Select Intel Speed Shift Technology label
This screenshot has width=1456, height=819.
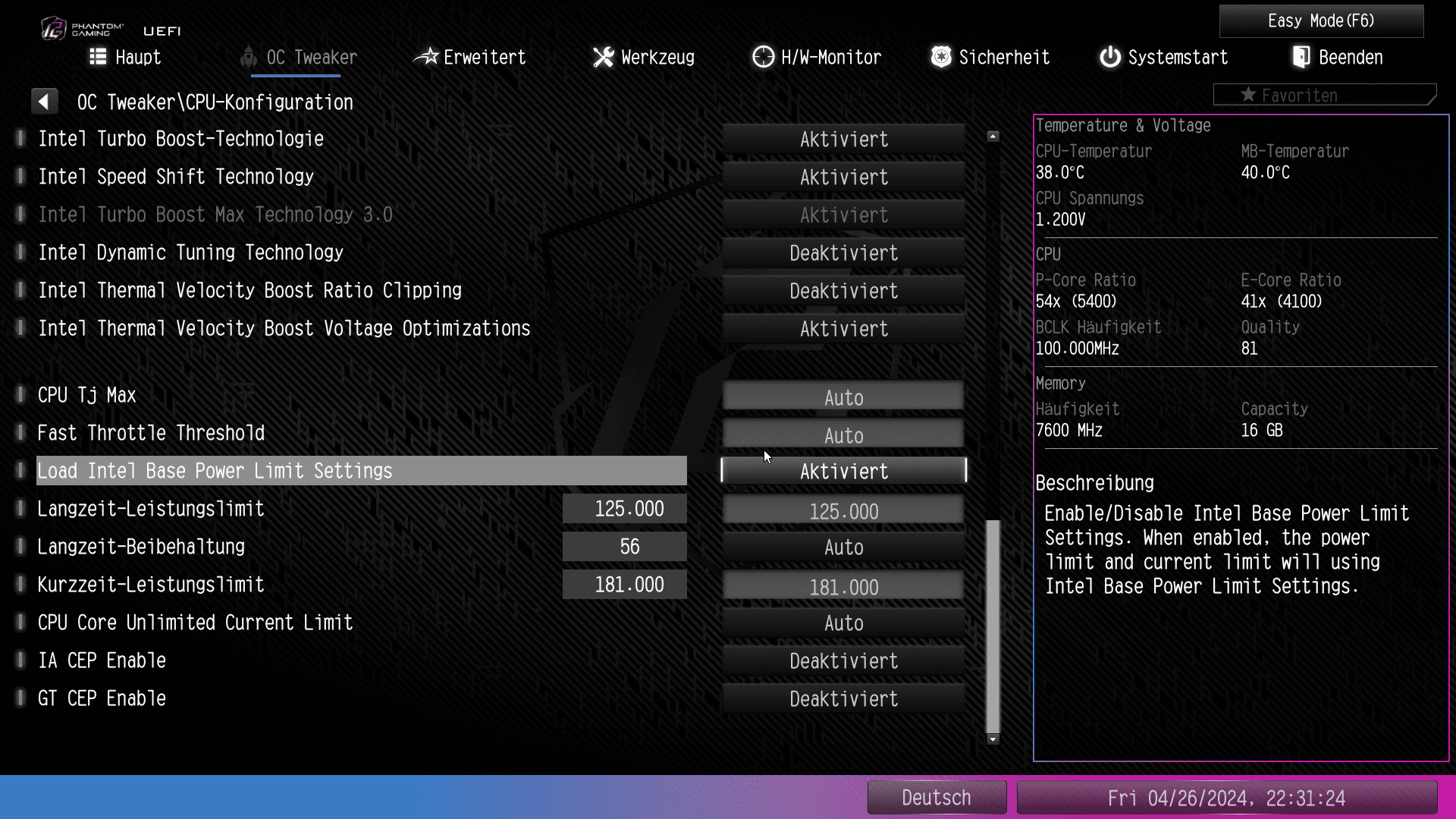coord(176,177)
